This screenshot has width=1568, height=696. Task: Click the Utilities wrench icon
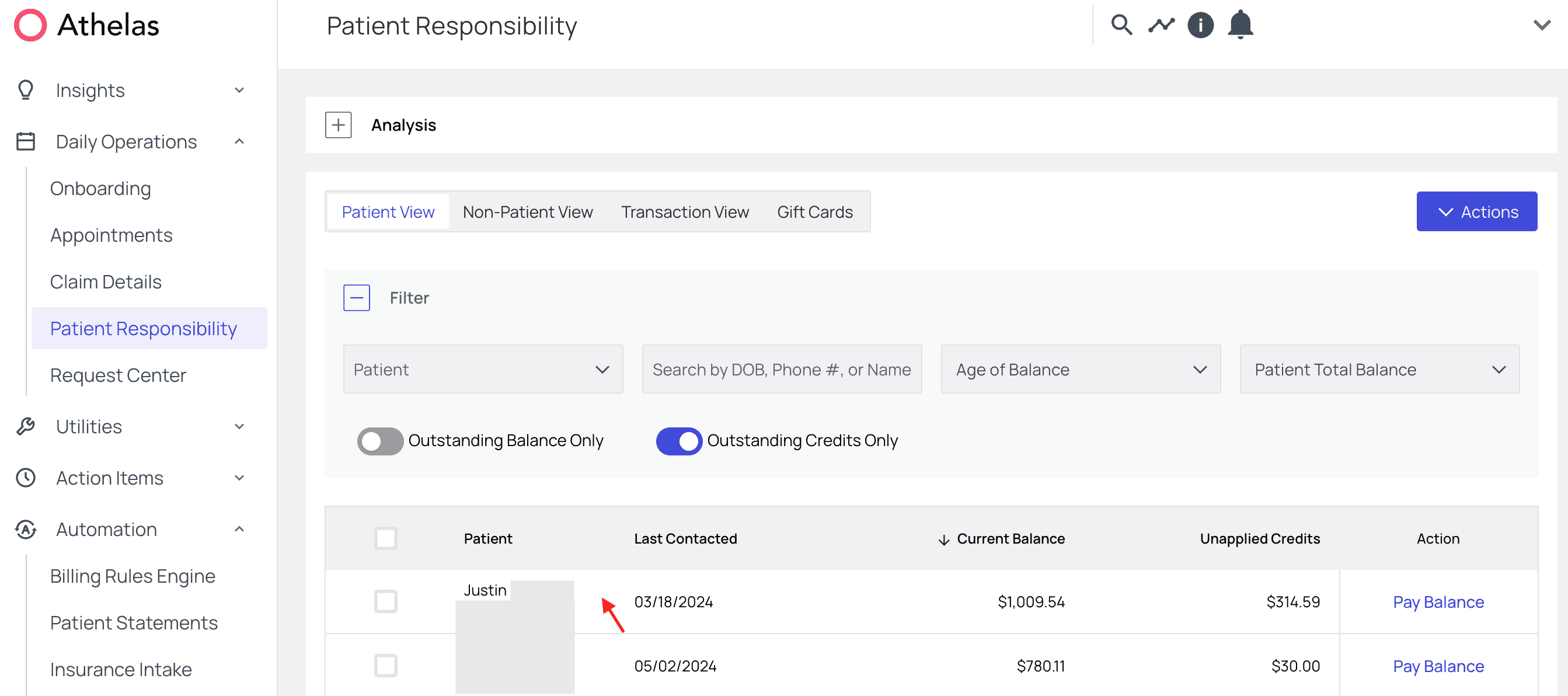click(26, 426)
